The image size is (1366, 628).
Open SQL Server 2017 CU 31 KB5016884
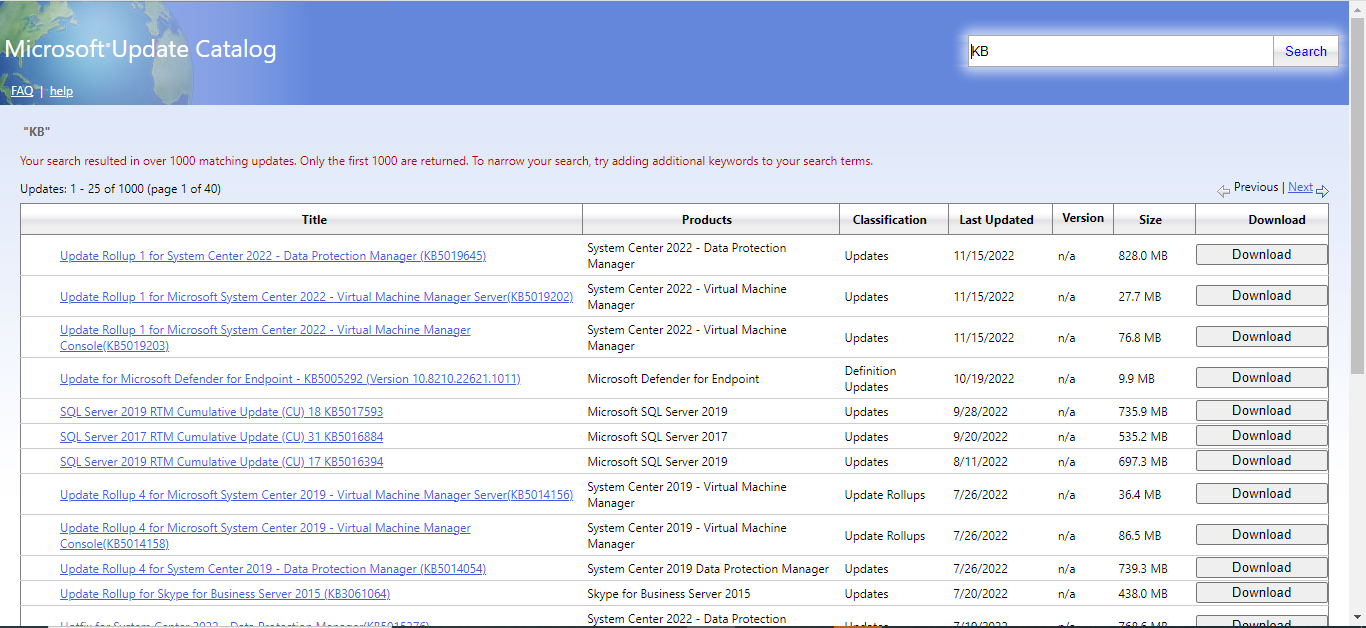tap(221, 437)
